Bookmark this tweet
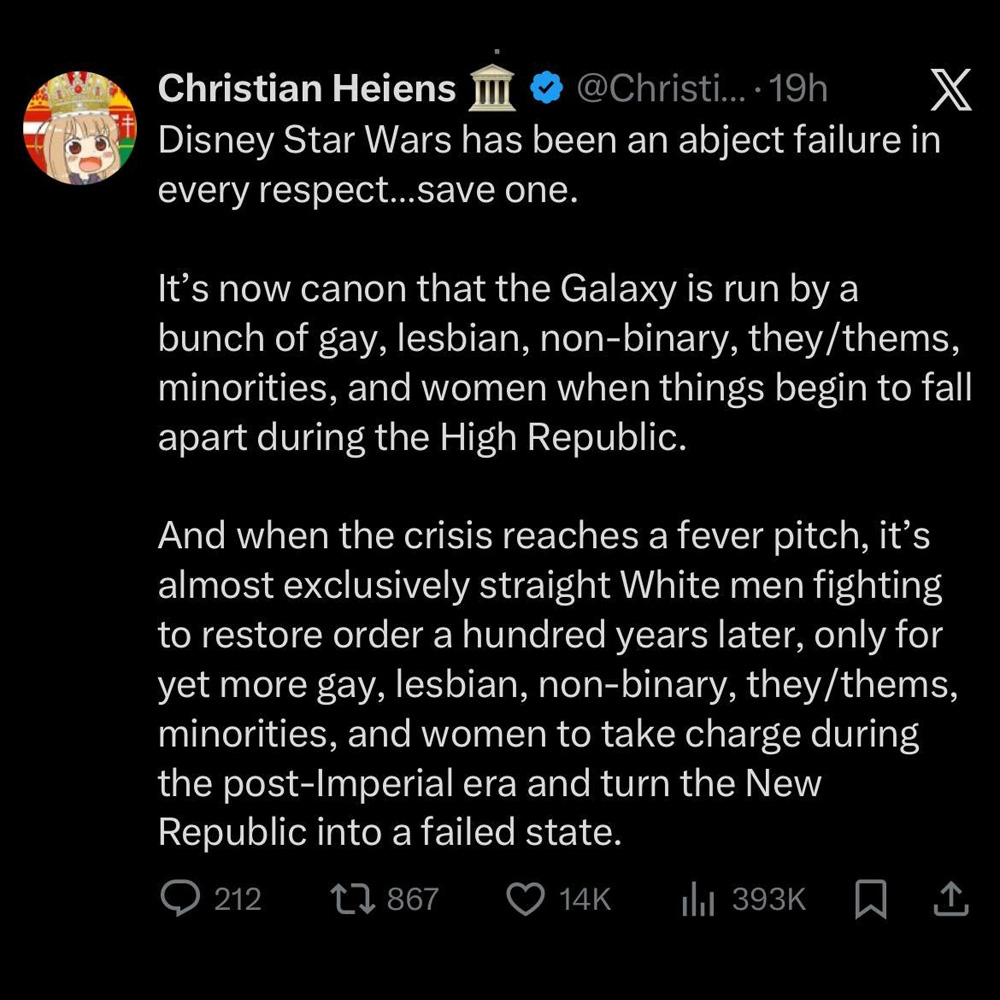 [x=871, y=899]
